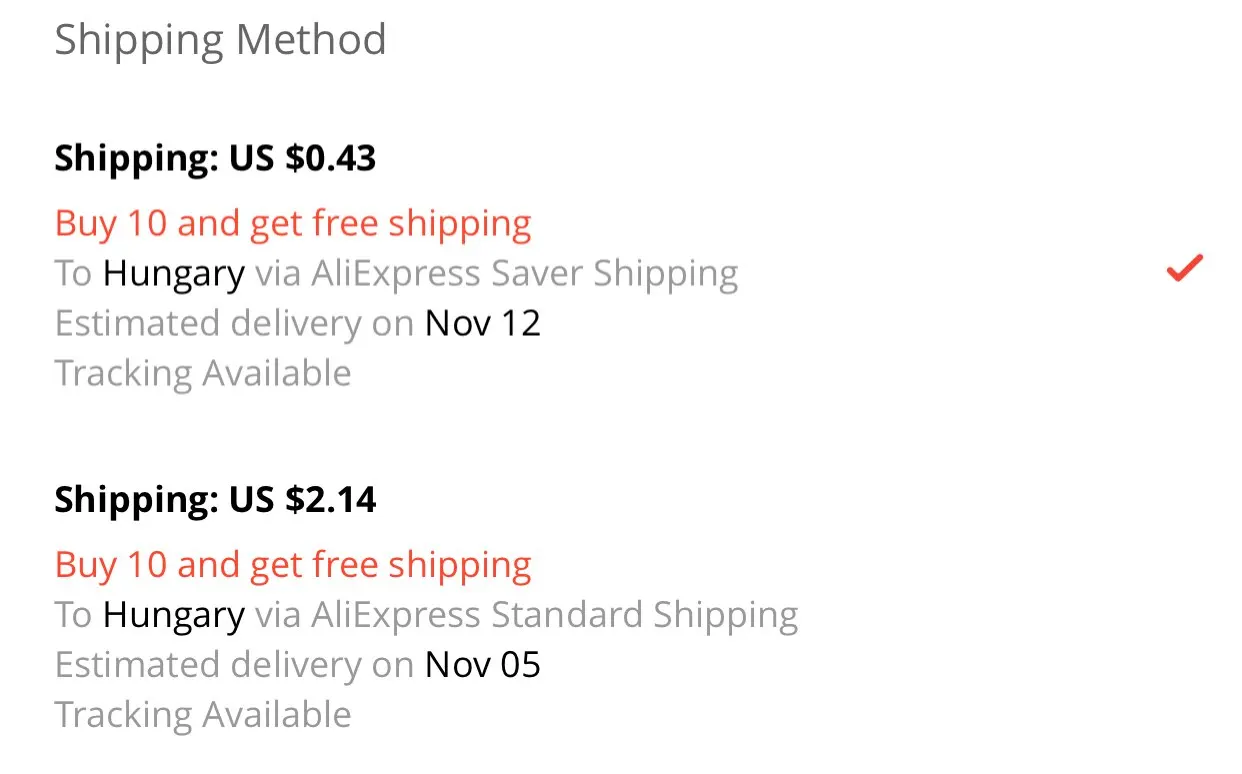Click the Nov 12 delivery date
Image resolution: width=1242 pixels, height=774 pixels.
click(483, 323)
